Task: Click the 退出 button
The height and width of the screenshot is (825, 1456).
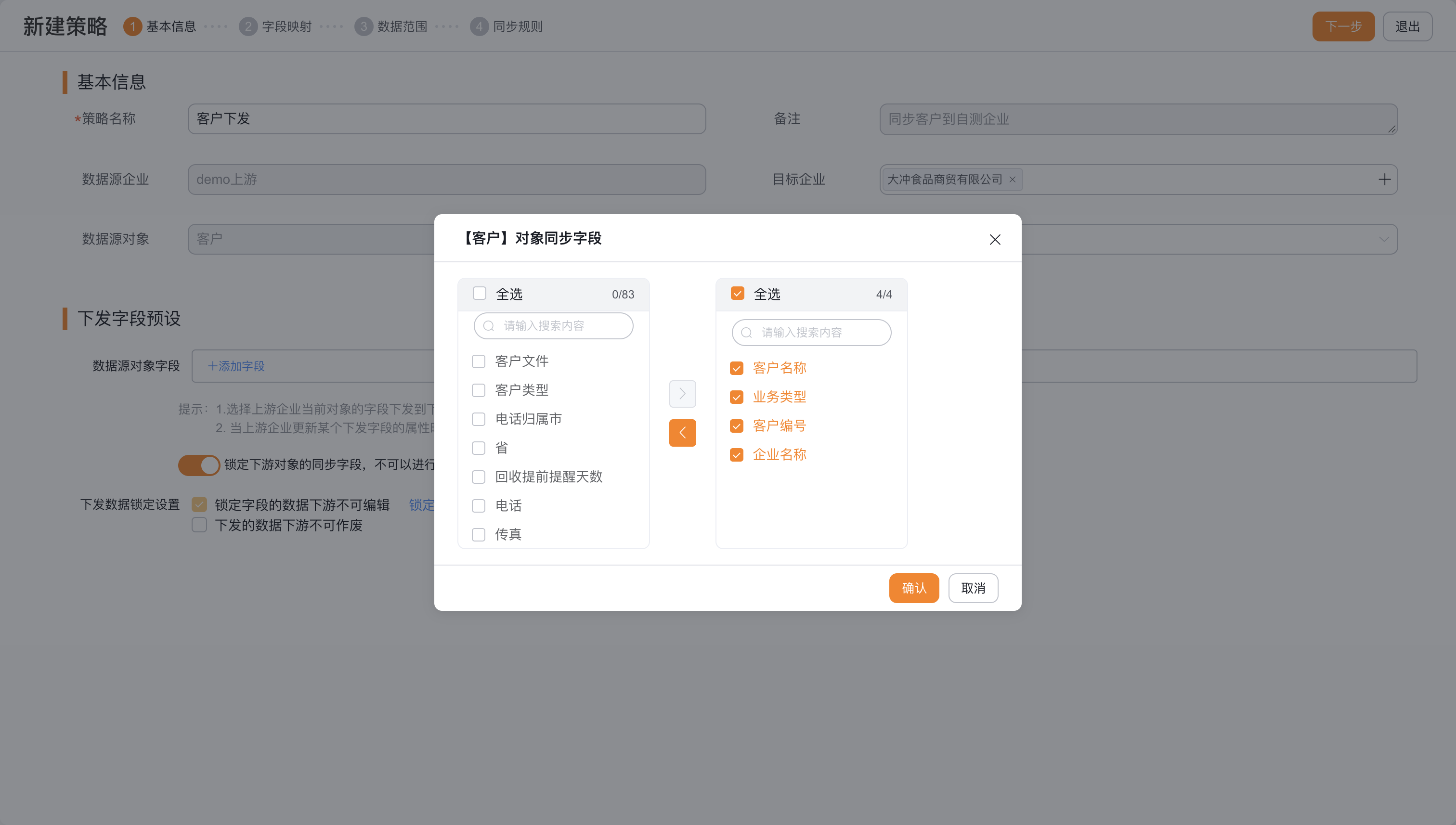Action: click(1407, 26)
